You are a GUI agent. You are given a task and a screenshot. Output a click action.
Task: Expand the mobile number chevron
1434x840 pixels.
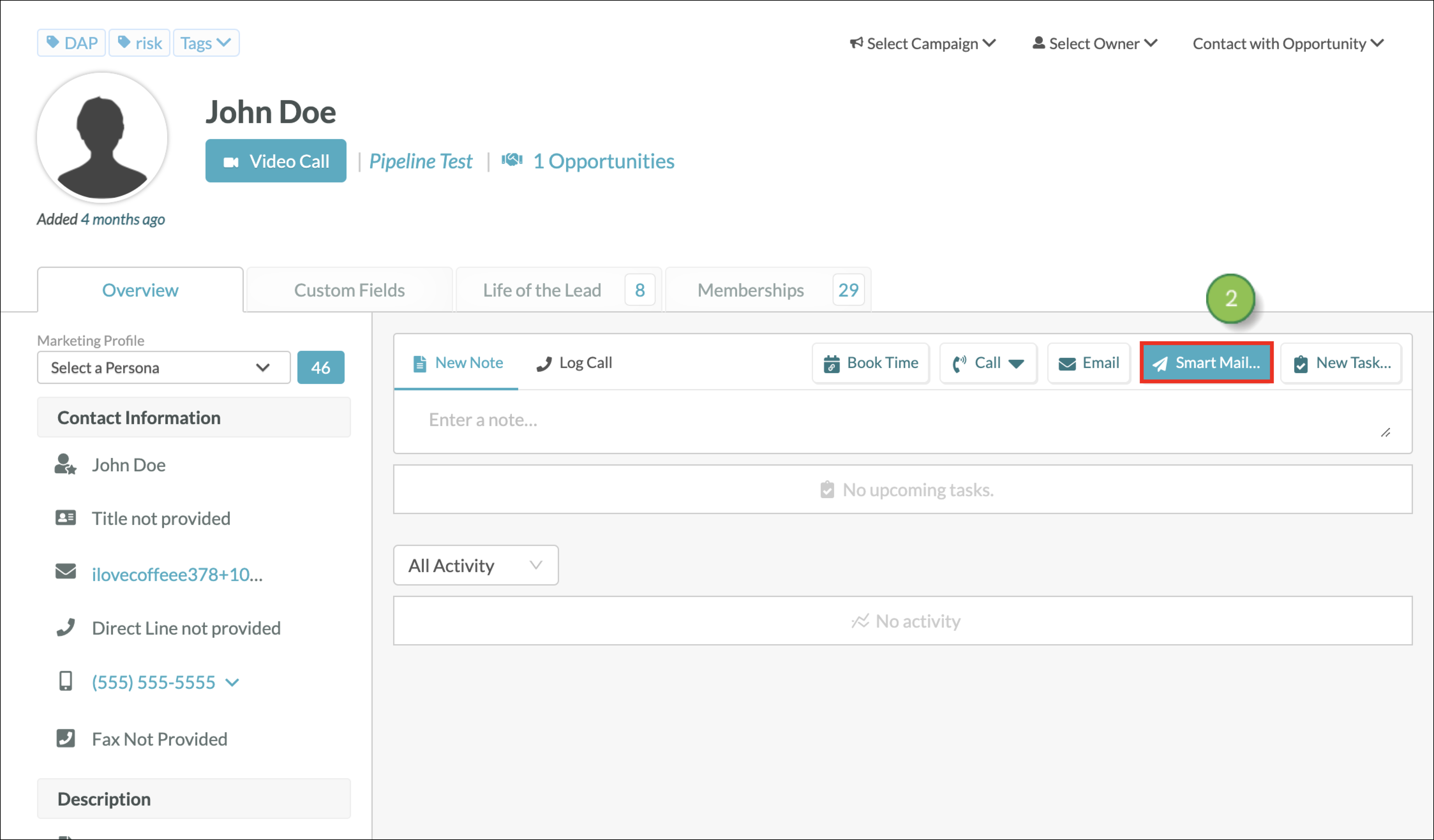(232, 682)
